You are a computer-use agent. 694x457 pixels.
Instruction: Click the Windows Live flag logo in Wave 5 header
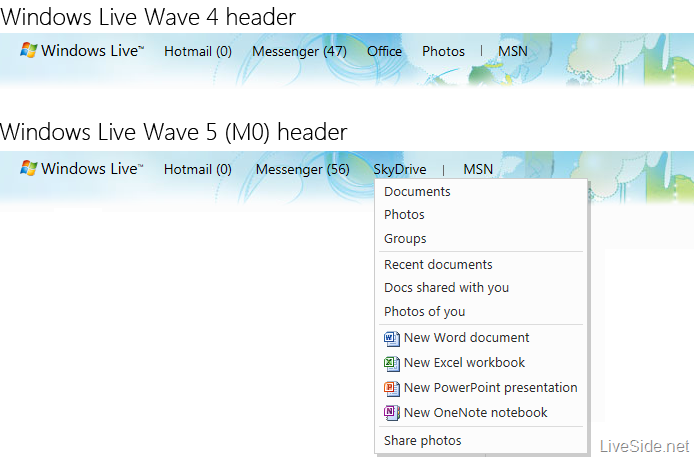[28, 168]
